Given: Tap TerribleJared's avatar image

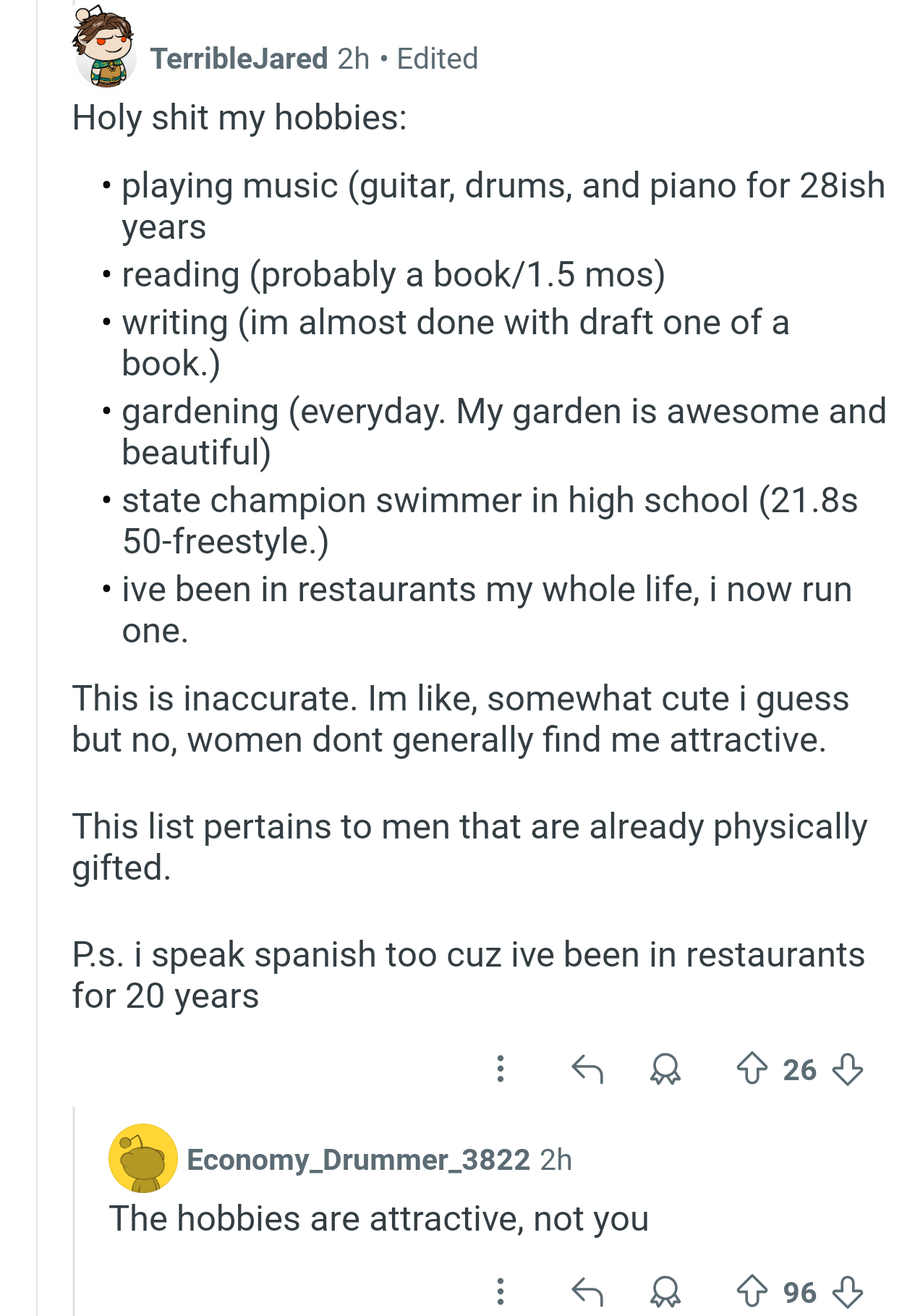Looking at the screenshot, I should coord(105,48).
